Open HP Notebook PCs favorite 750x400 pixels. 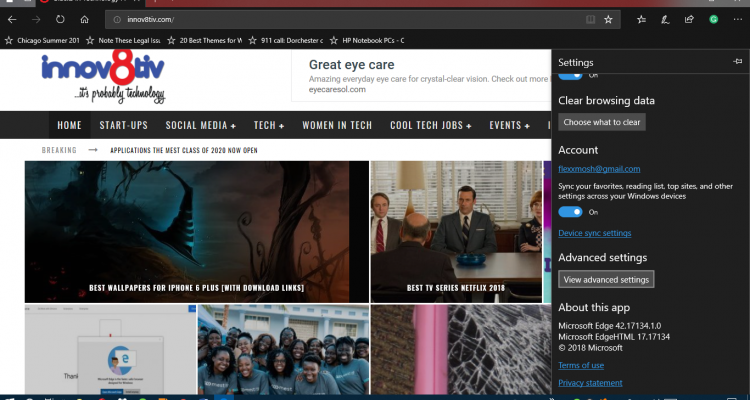367,41
